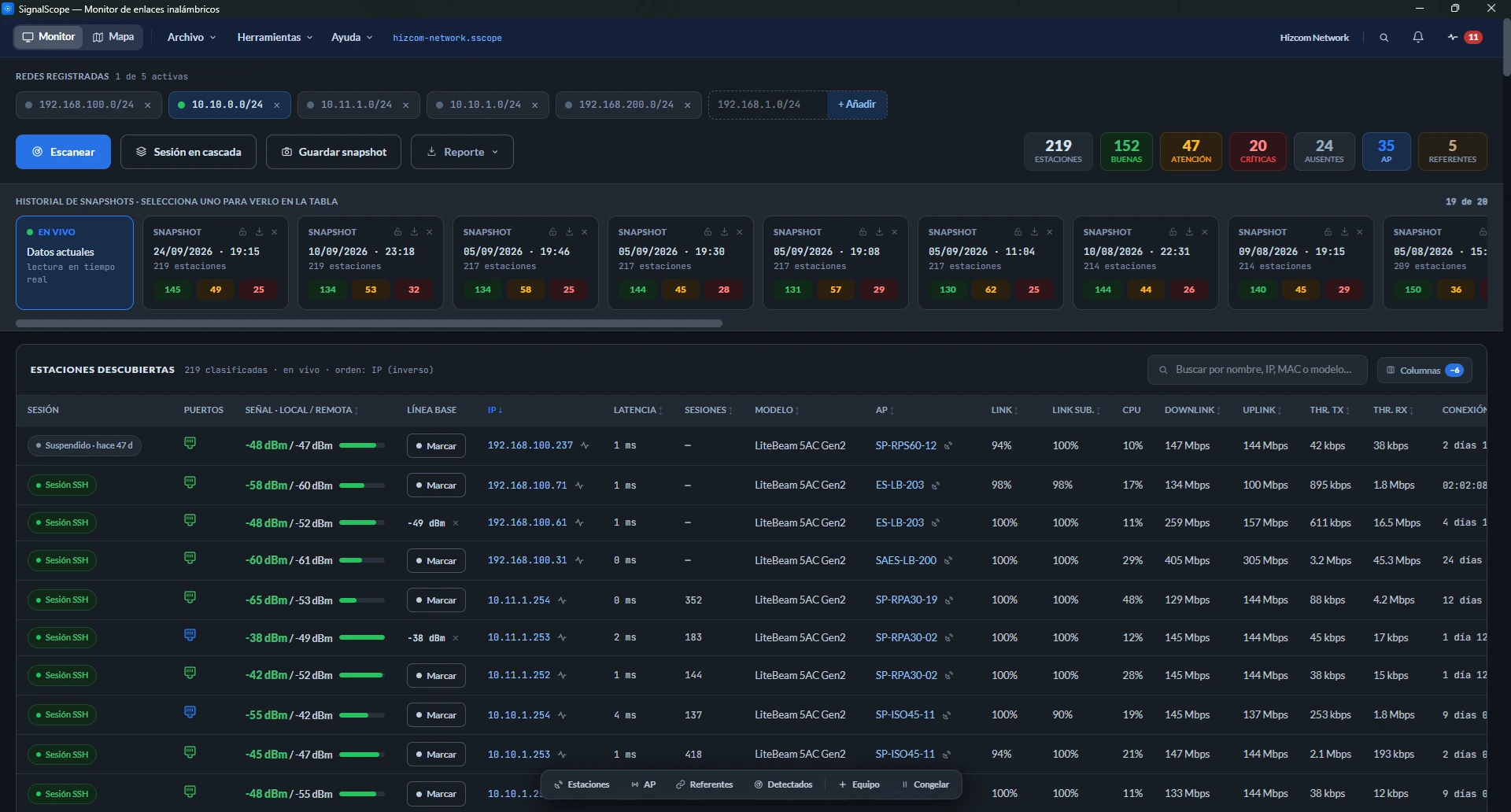Open blue ports icon for 10.11.1.253
The height and width of the screenshot is (812, 1511).
190,636
